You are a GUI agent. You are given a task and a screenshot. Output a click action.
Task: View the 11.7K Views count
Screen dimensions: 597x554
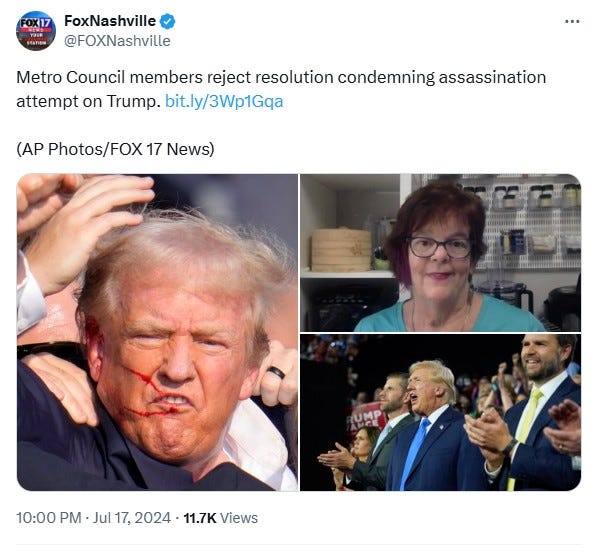pyautogui.click(x=220, y=518)
